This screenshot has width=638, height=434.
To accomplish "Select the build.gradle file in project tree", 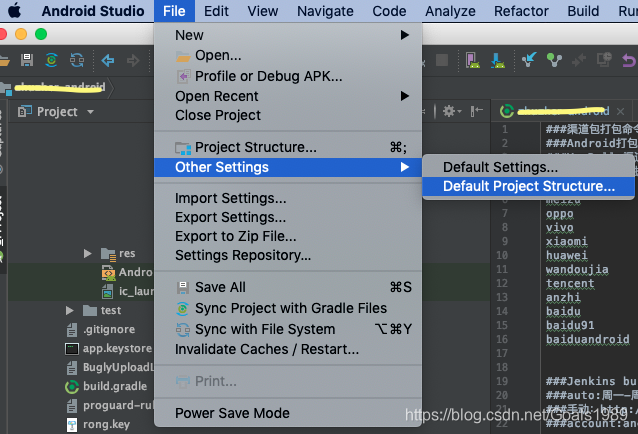I will coord(106,386).
